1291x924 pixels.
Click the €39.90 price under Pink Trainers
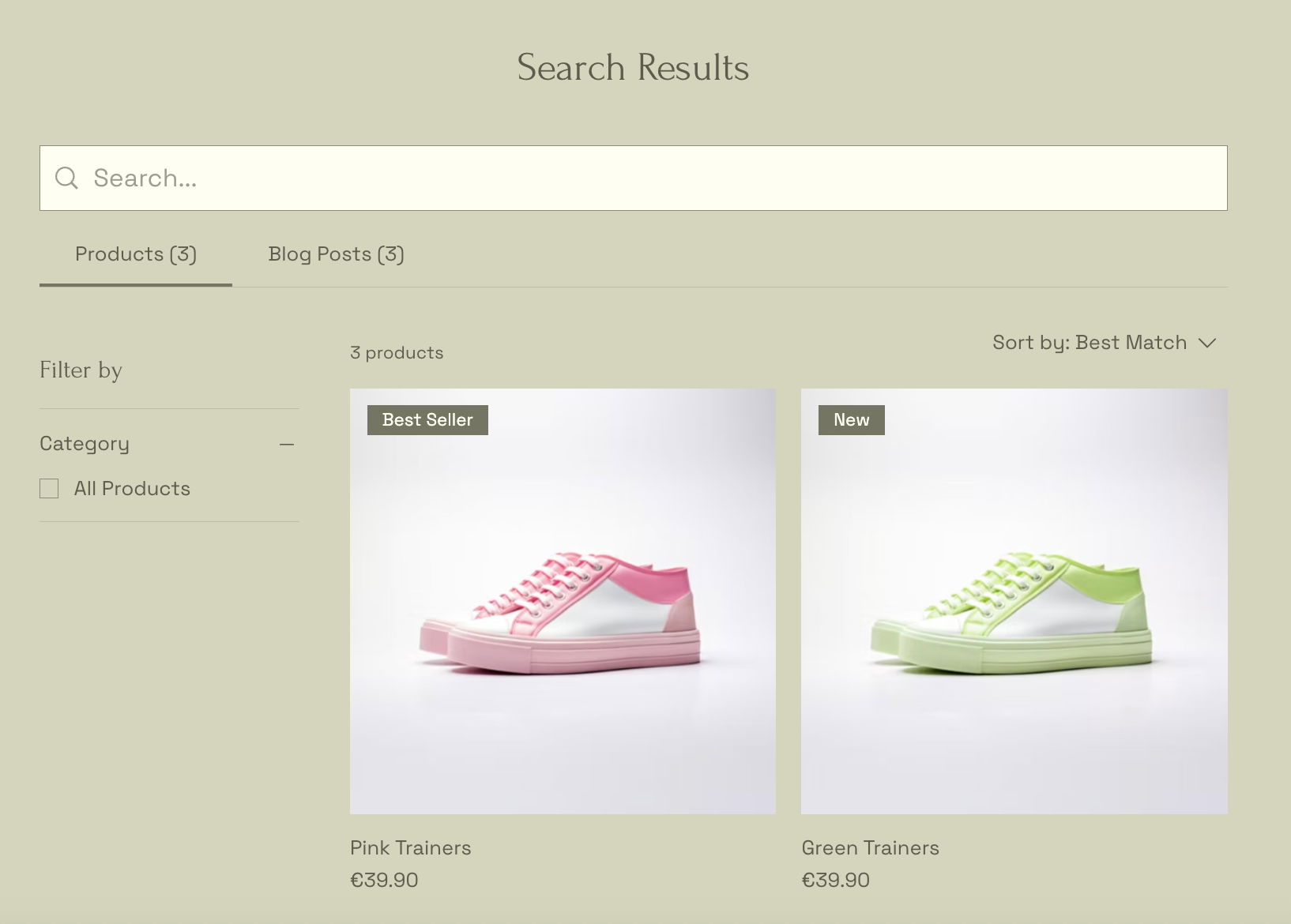[384, 880]
